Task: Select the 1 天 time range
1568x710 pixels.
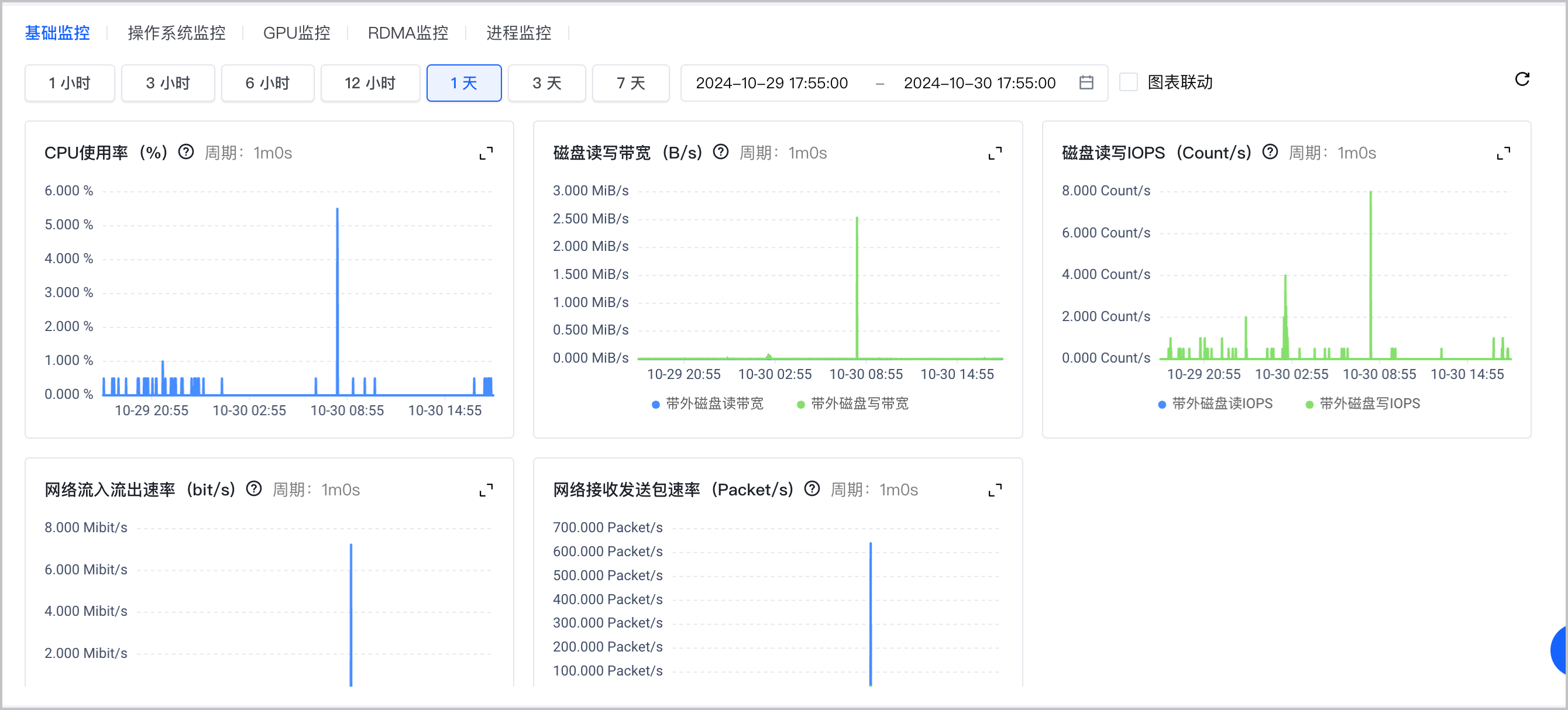Action: coord(464,82)
